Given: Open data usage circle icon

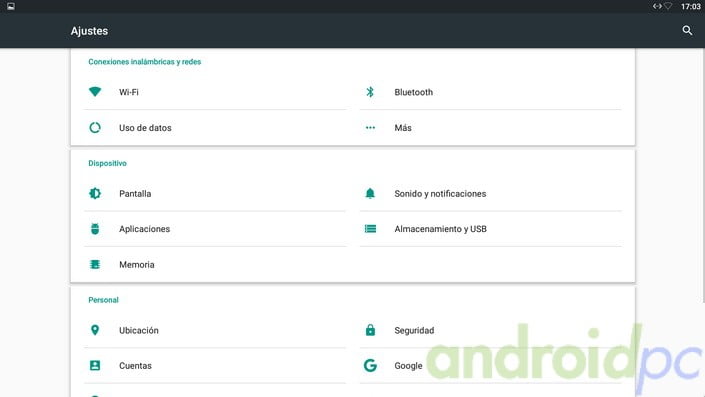Looking at the screenshot, I should click(x=95, y=128).
